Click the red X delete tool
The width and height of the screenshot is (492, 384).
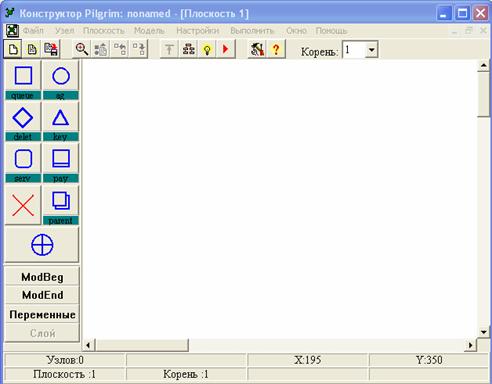coord(23,205)
